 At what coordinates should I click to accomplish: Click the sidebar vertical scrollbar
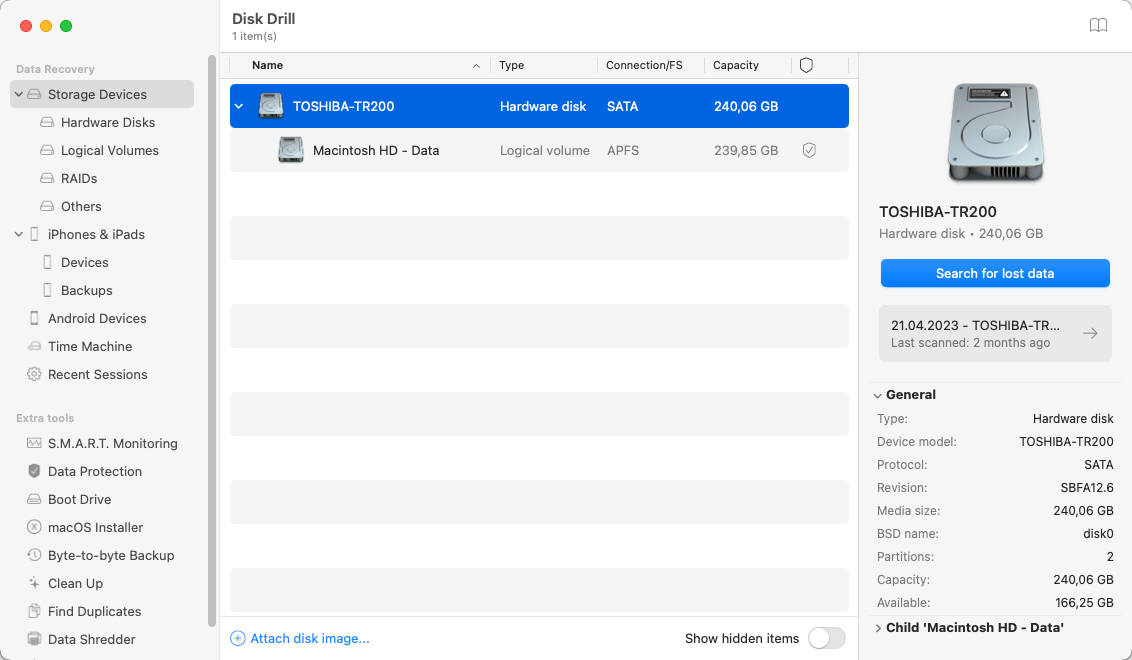coord(212,341)
